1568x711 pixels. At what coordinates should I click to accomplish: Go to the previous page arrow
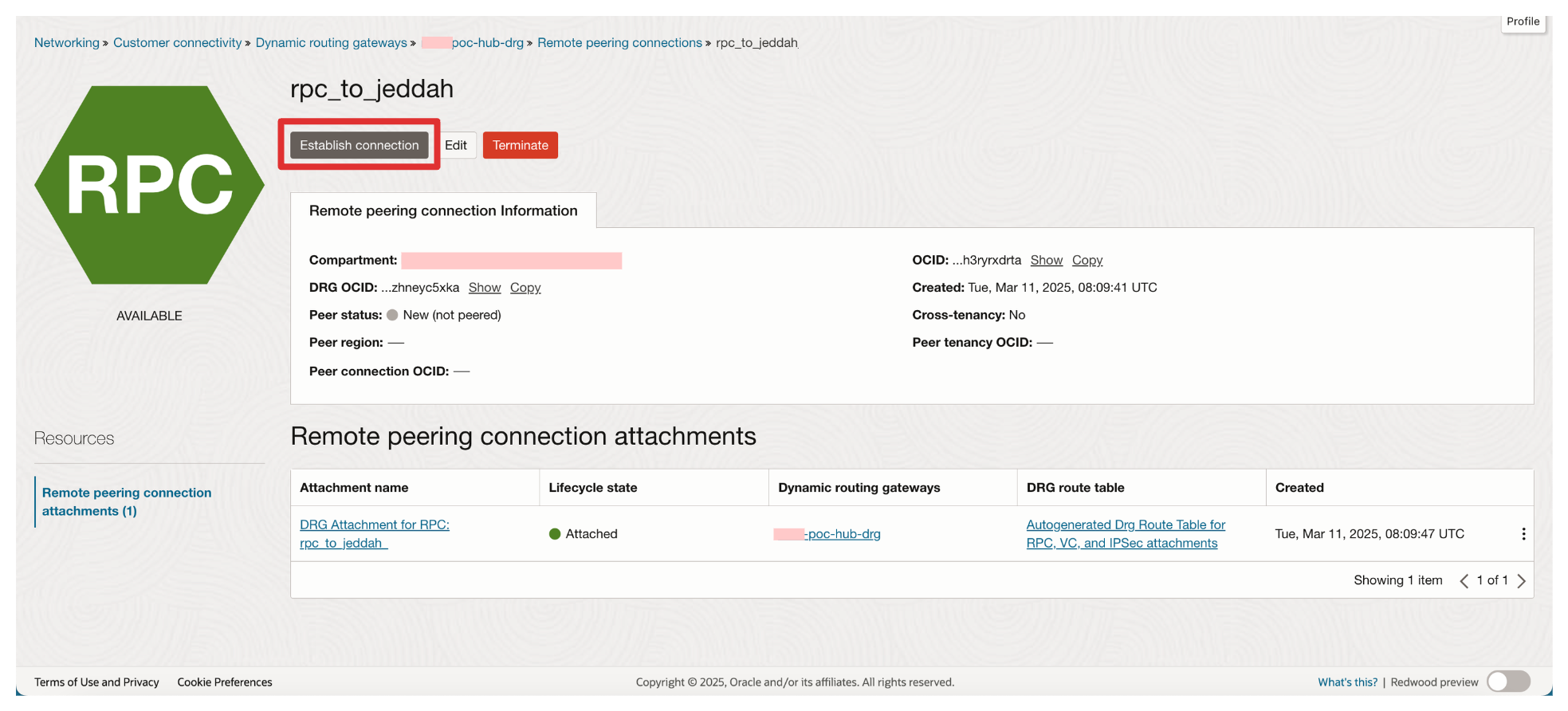[1464, 581]
